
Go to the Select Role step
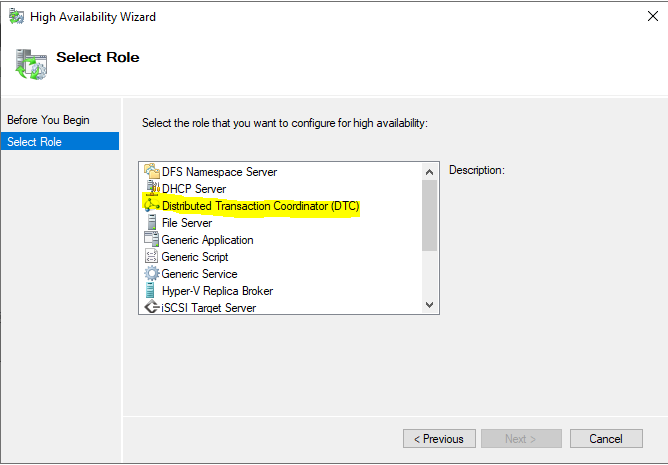pos(60,142)
